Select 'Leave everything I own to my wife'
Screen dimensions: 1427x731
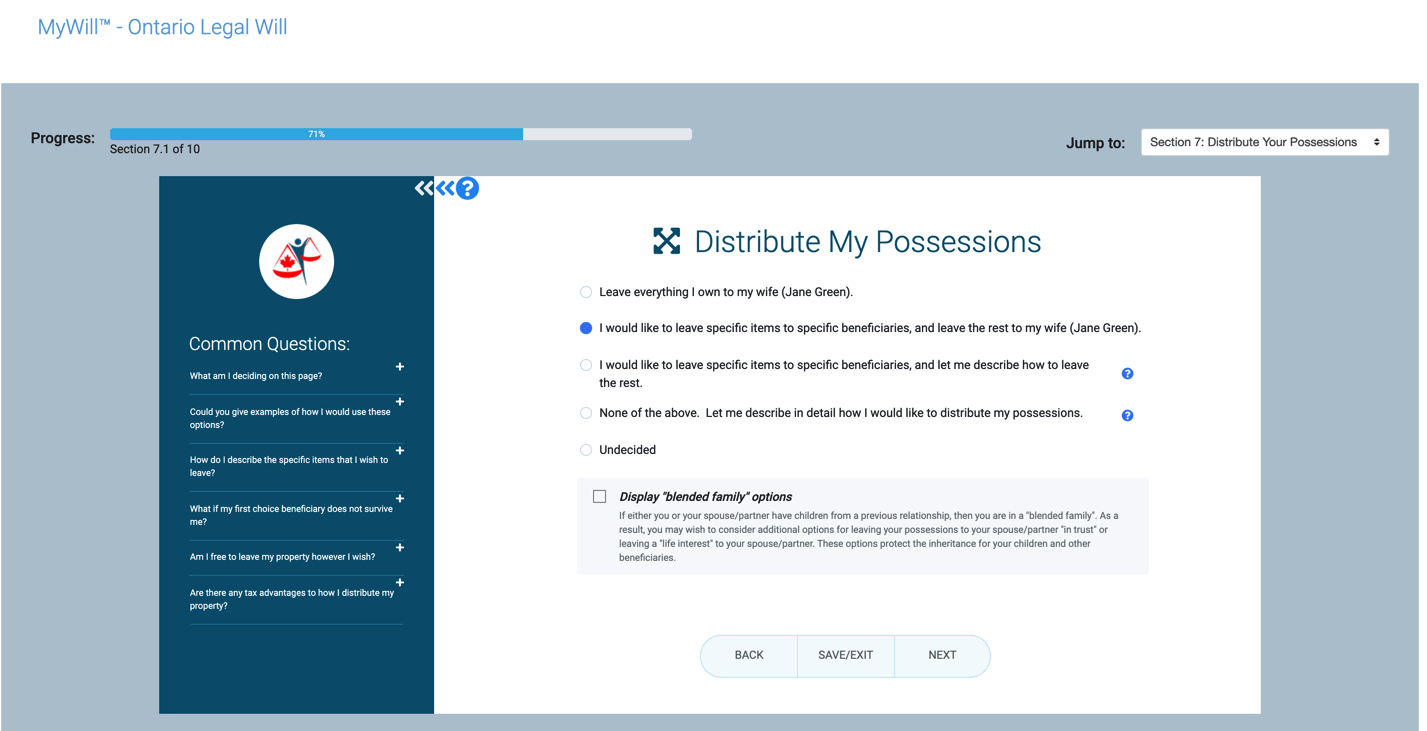tap(586, 292)
